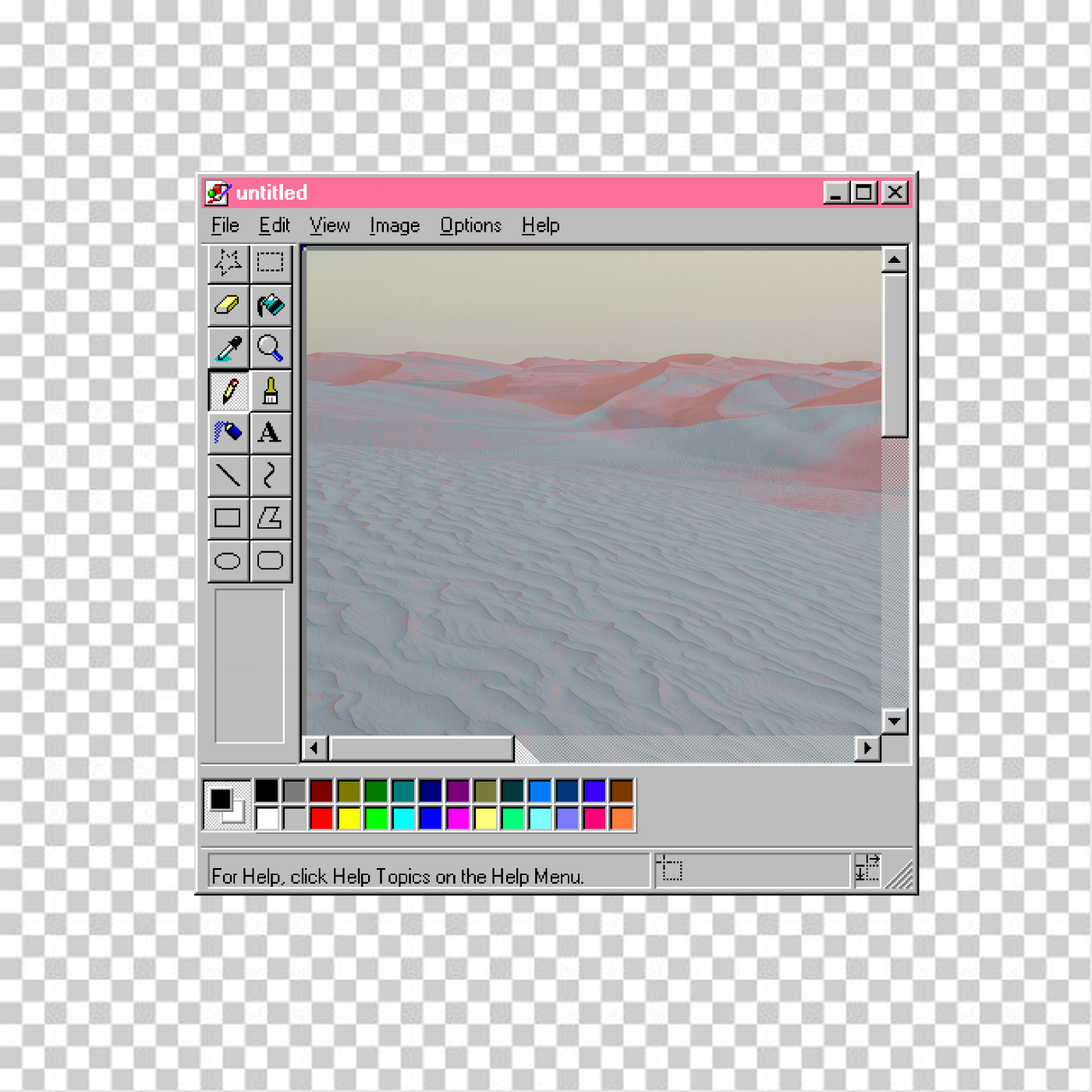
Task: Choose the Text tool
Action: click(x=271, y=433)
